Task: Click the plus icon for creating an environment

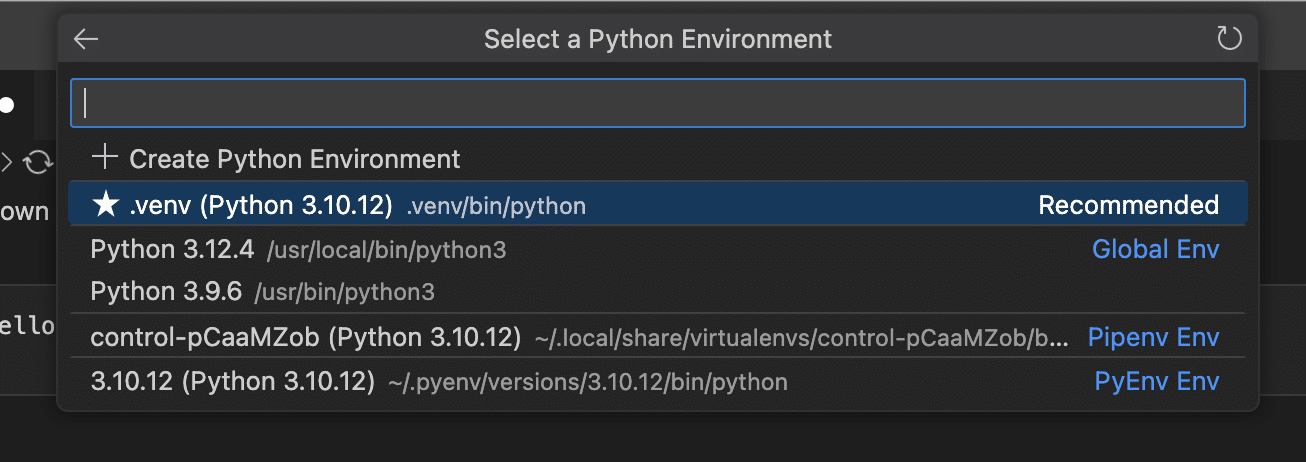Action: tap(105, 158)
